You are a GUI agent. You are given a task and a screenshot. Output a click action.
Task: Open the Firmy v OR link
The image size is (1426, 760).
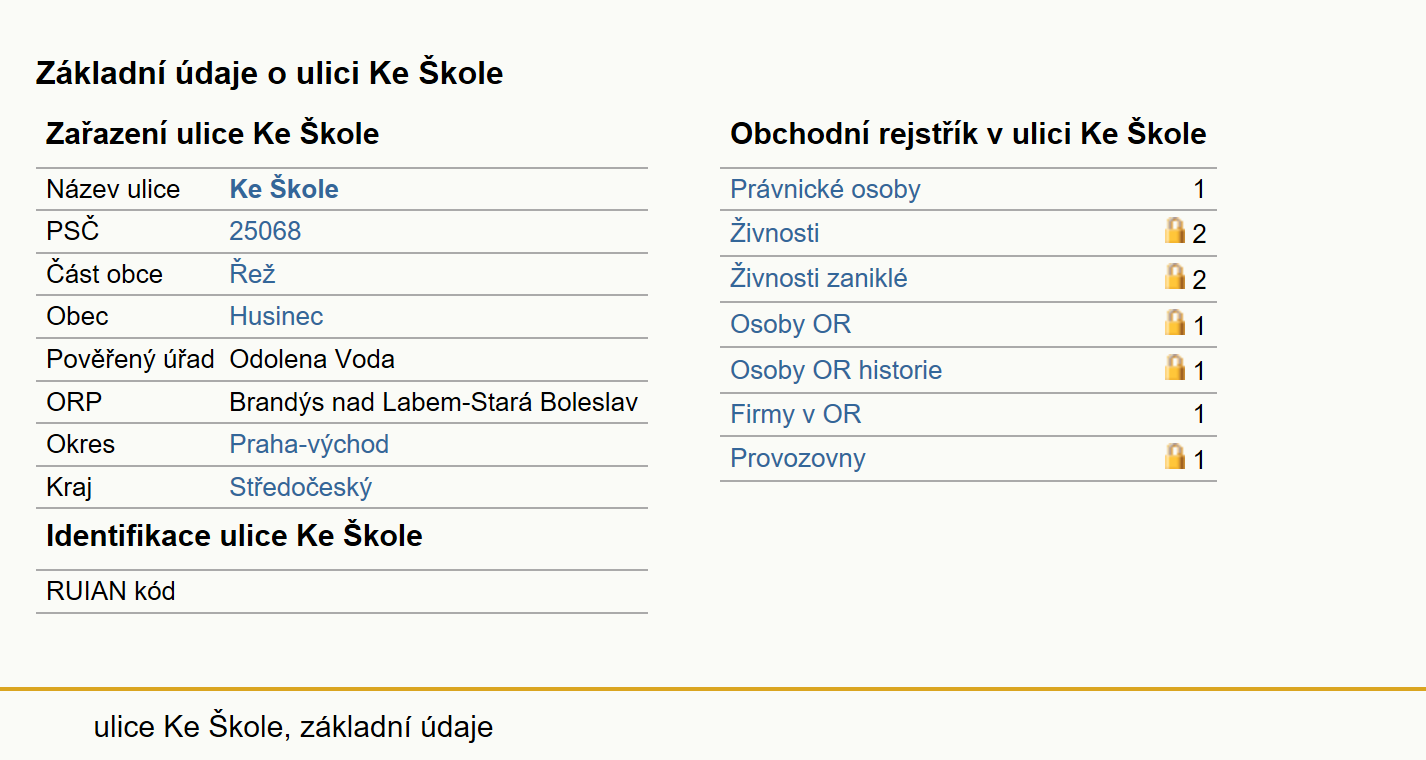click(796, 414)
